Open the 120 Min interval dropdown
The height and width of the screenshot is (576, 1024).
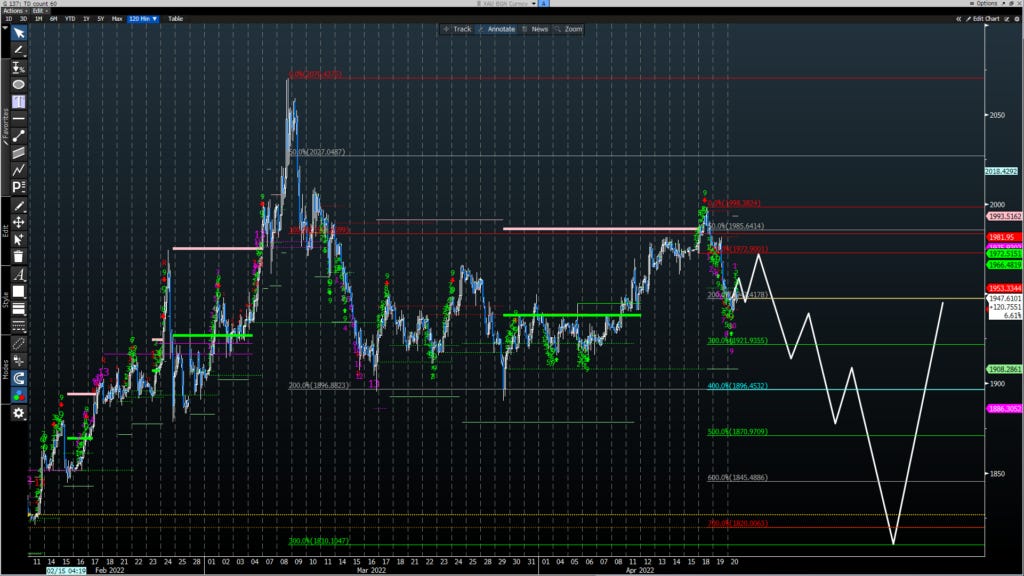pos(143,19)
